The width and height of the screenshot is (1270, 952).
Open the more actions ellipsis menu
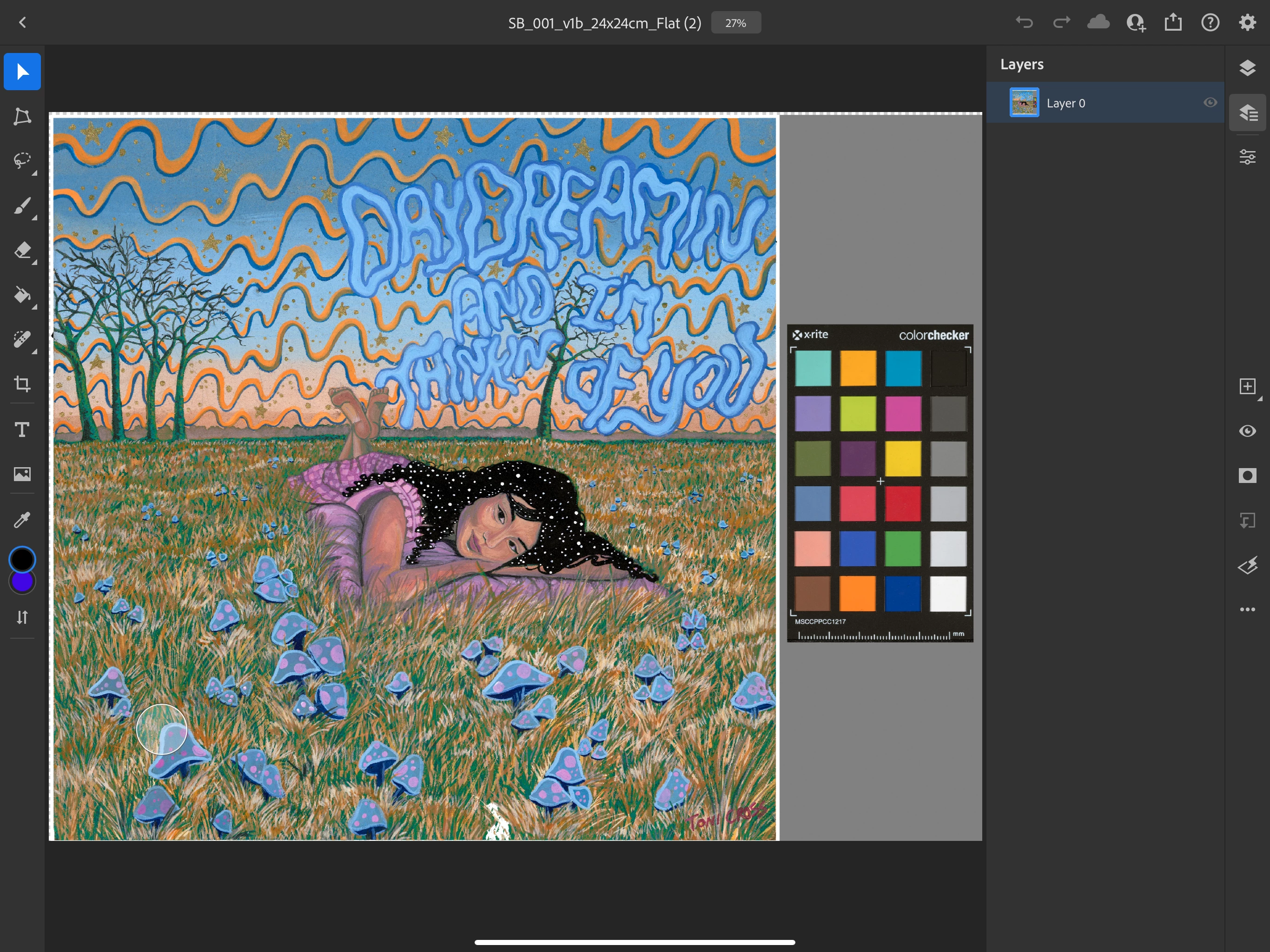1247,609
